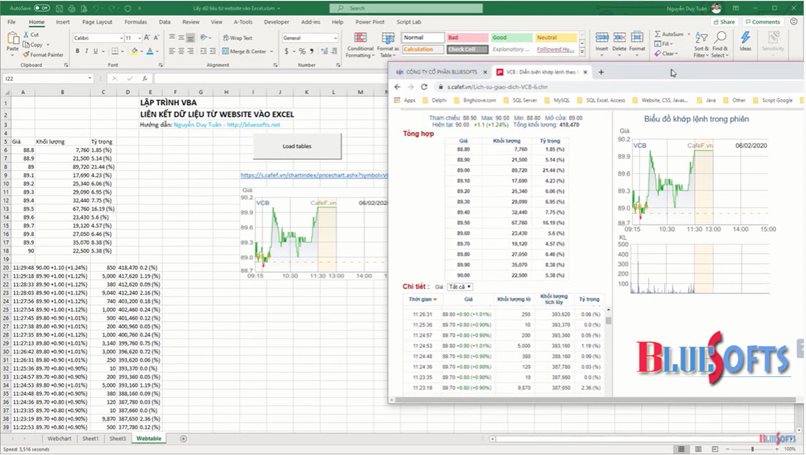Image resolution: width=806 pixels, height=455 pixels.
Task: Open the font name Calibri dropdown
Action: click(121, 38)
